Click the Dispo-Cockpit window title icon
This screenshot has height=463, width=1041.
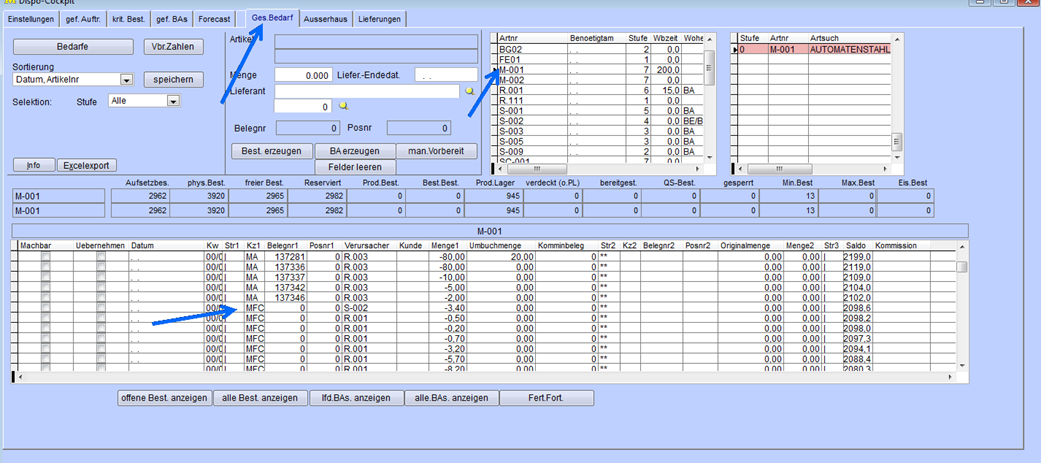coord(9,3)
